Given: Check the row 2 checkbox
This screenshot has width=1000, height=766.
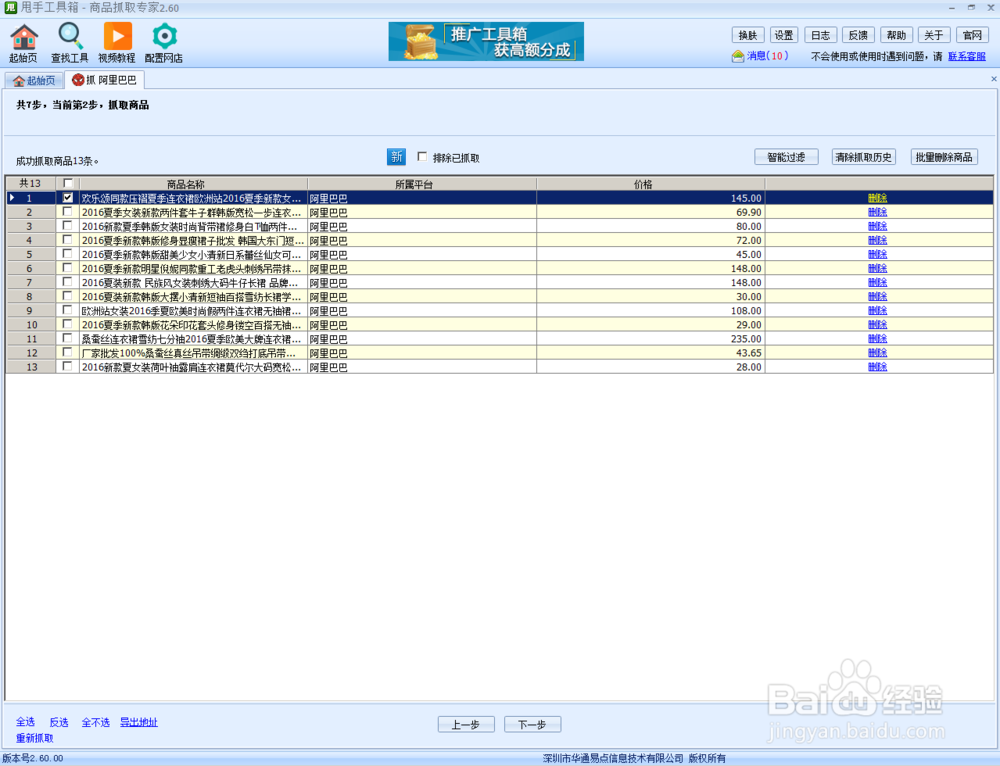Looking at the screenshot, I should coord(68,212).
